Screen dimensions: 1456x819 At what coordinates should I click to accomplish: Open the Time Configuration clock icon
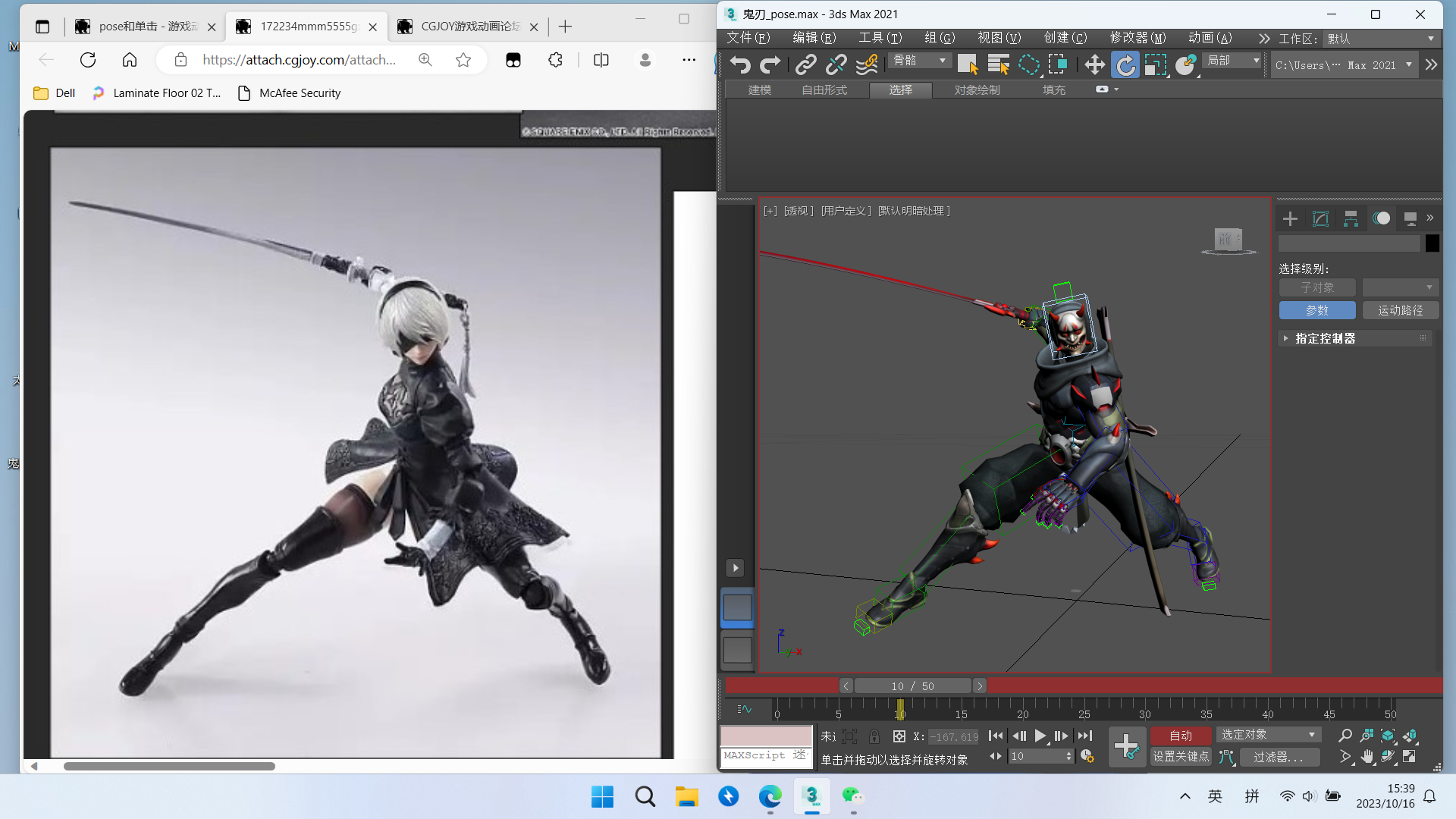pyautogui.click(x=1087, y=756)
